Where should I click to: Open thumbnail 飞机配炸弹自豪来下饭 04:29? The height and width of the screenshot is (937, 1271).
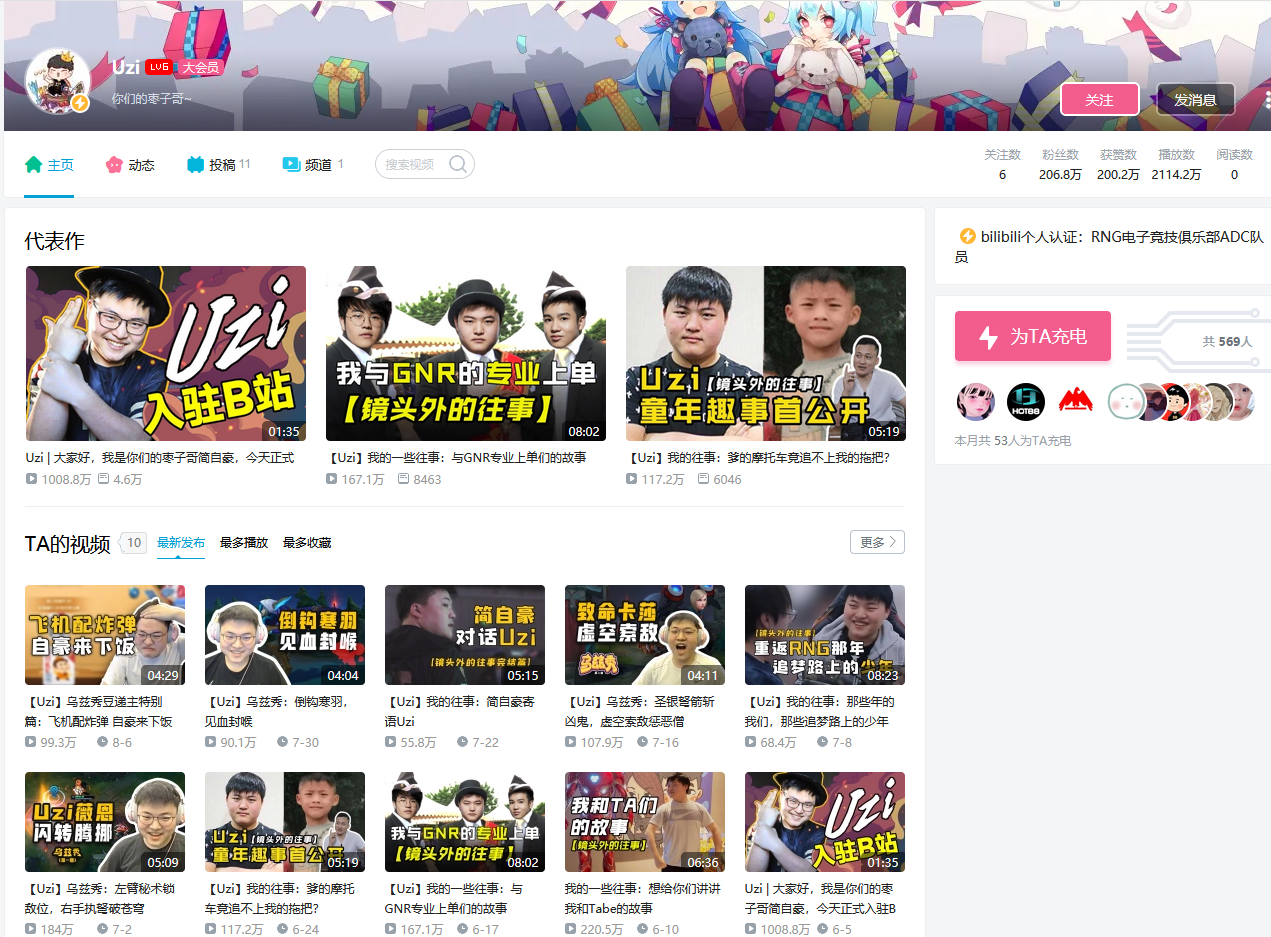click(x=105, y=635)
